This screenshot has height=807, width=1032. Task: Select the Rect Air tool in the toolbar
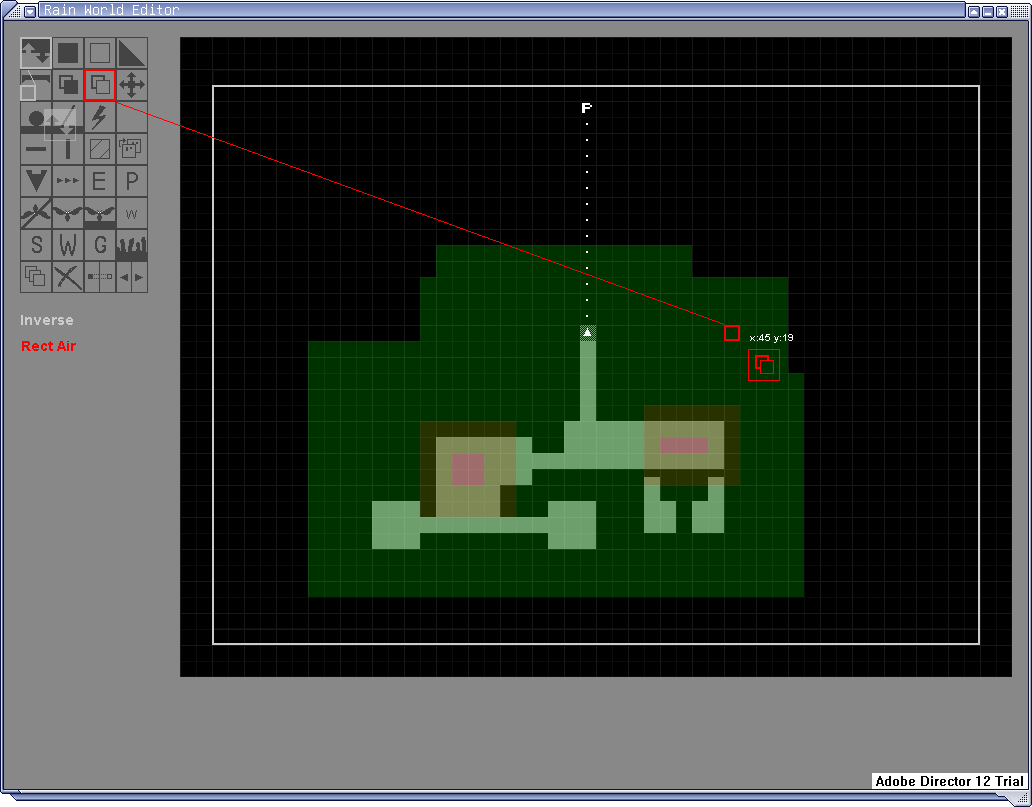(99, 85)
